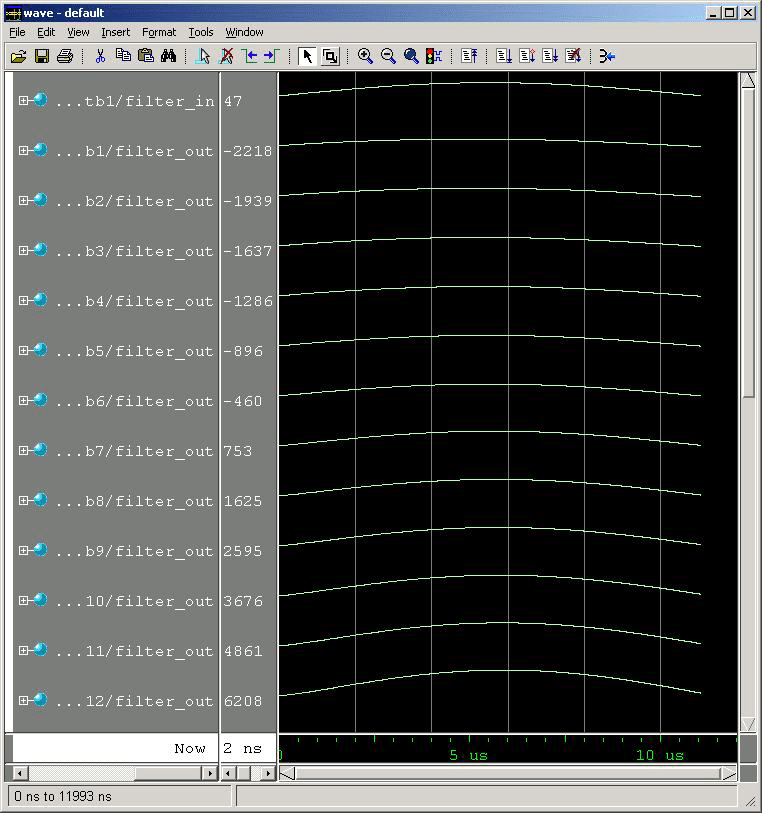Viewport: 762px width, 813px height.
Task: Click the 10 us timeline label
Action: (x=660, y=755)
